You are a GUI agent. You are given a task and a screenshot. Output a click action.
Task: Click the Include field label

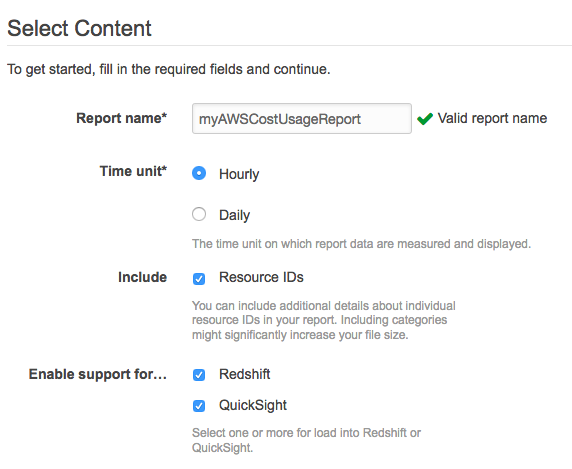click(142, 277)
